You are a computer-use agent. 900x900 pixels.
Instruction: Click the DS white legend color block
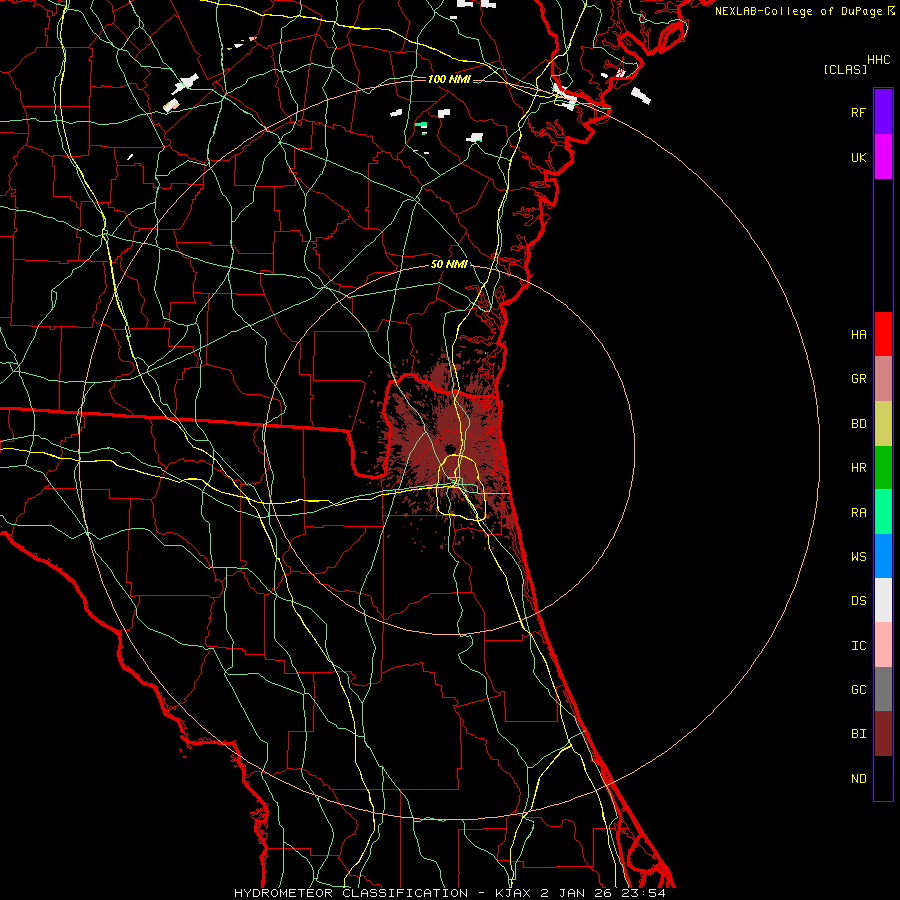[883, 600]
